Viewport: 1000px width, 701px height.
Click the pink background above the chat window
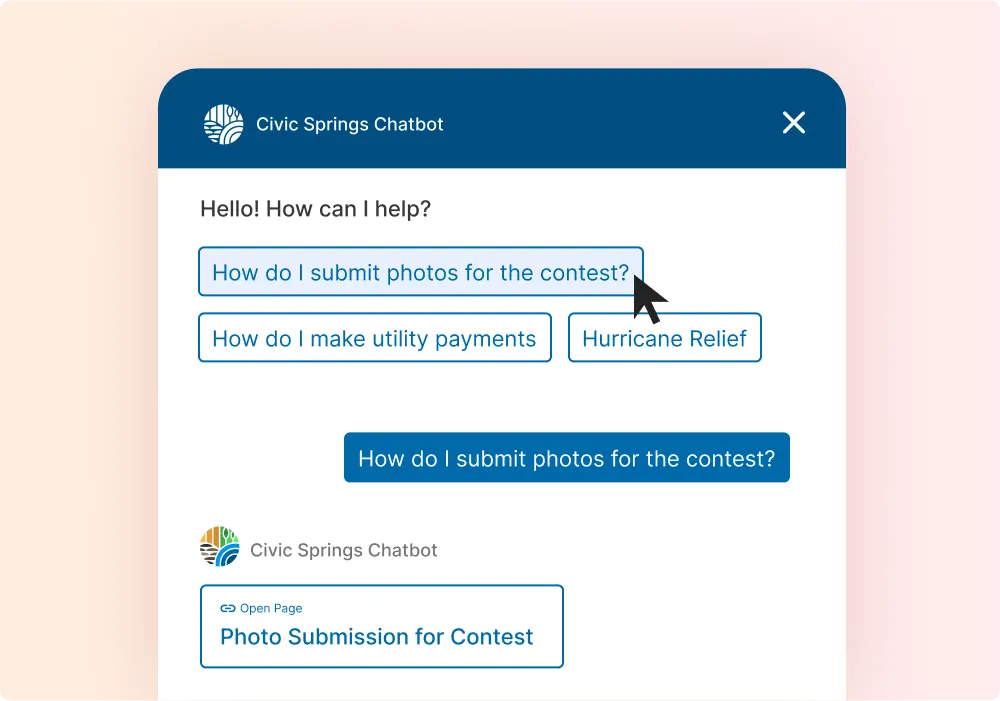tap(500, 35)
